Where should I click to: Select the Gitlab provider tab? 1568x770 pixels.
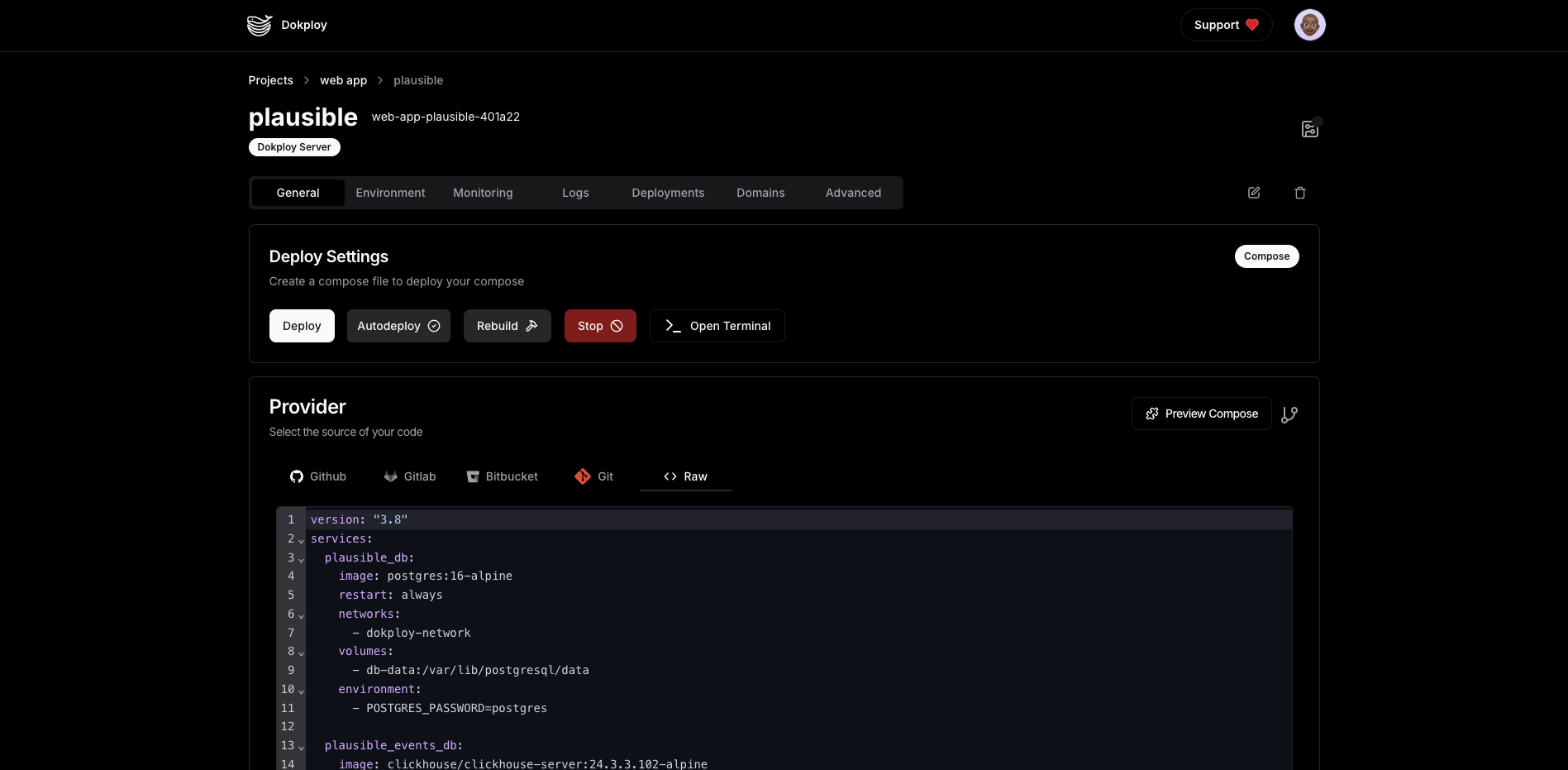click(x=410, y=476)
